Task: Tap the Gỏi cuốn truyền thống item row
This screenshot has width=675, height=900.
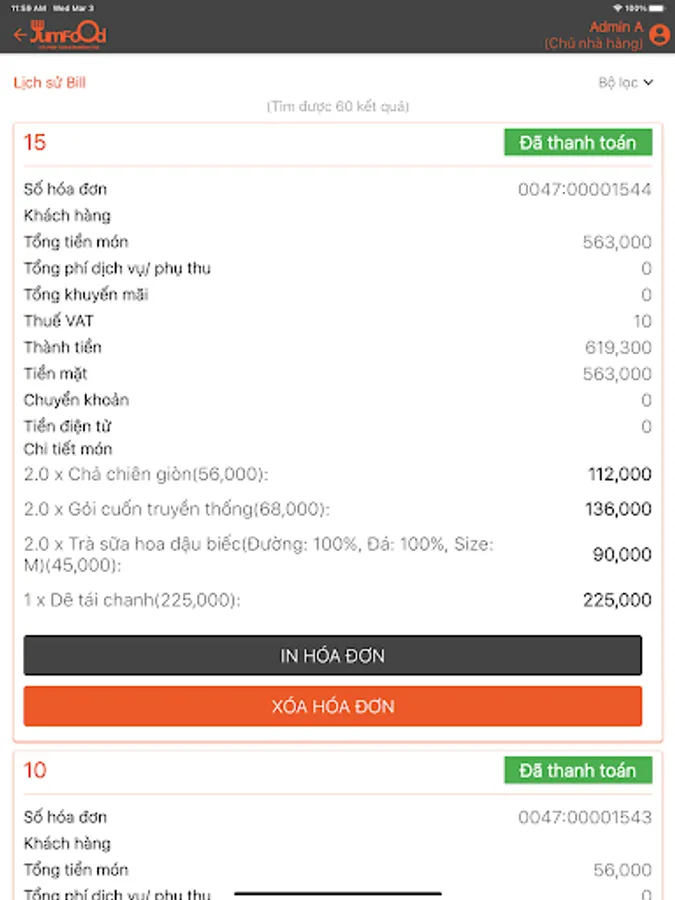Action: 176,510
